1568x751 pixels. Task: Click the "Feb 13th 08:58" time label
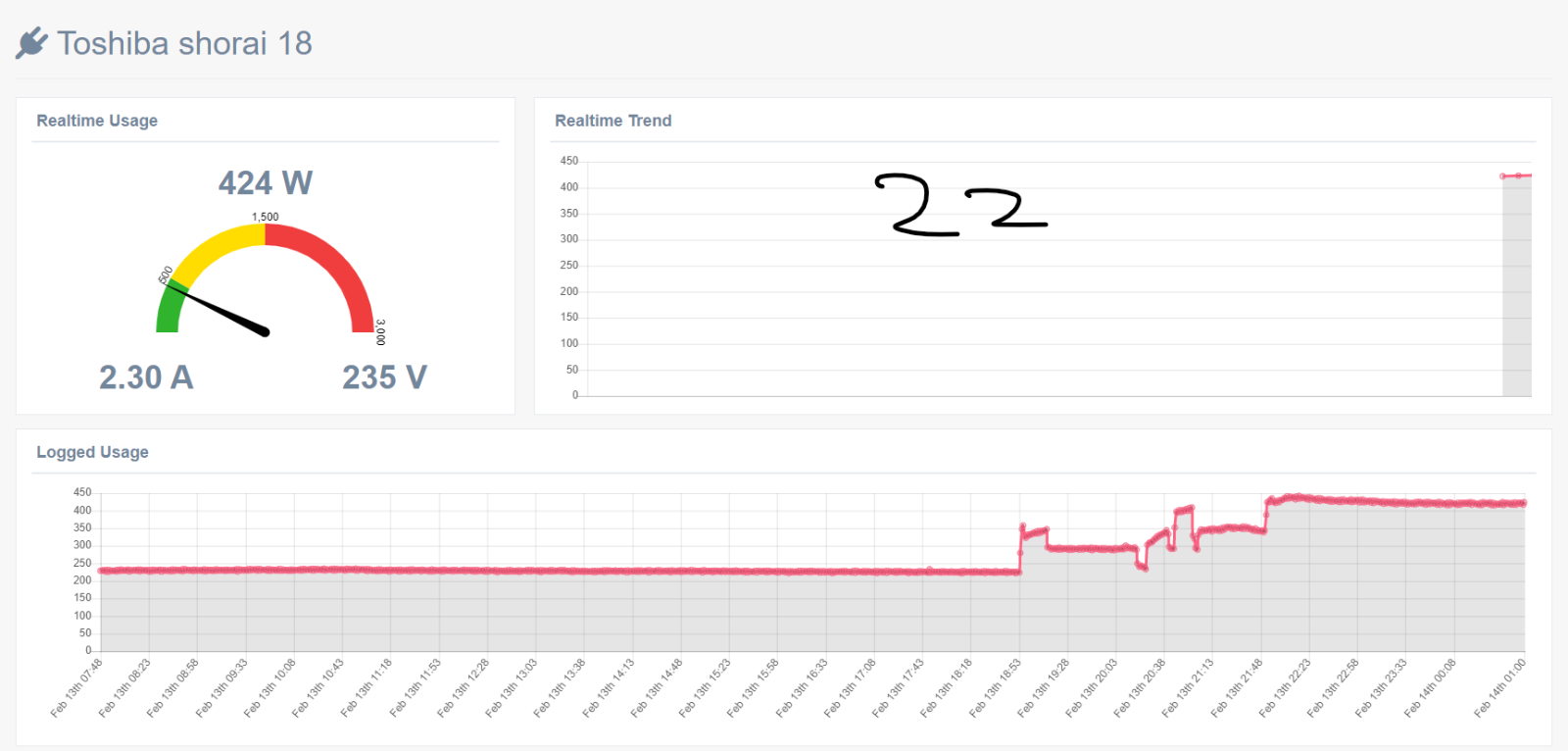pyautogui.click(x=172, y=688)
